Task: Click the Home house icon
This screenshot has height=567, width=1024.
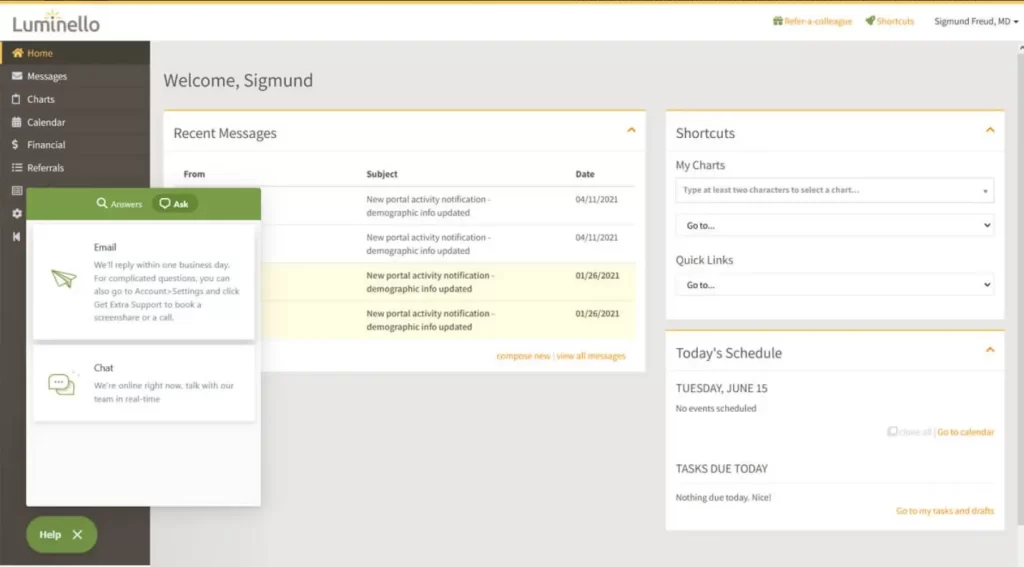Action: pyautogui.click(x=17, y=53)
